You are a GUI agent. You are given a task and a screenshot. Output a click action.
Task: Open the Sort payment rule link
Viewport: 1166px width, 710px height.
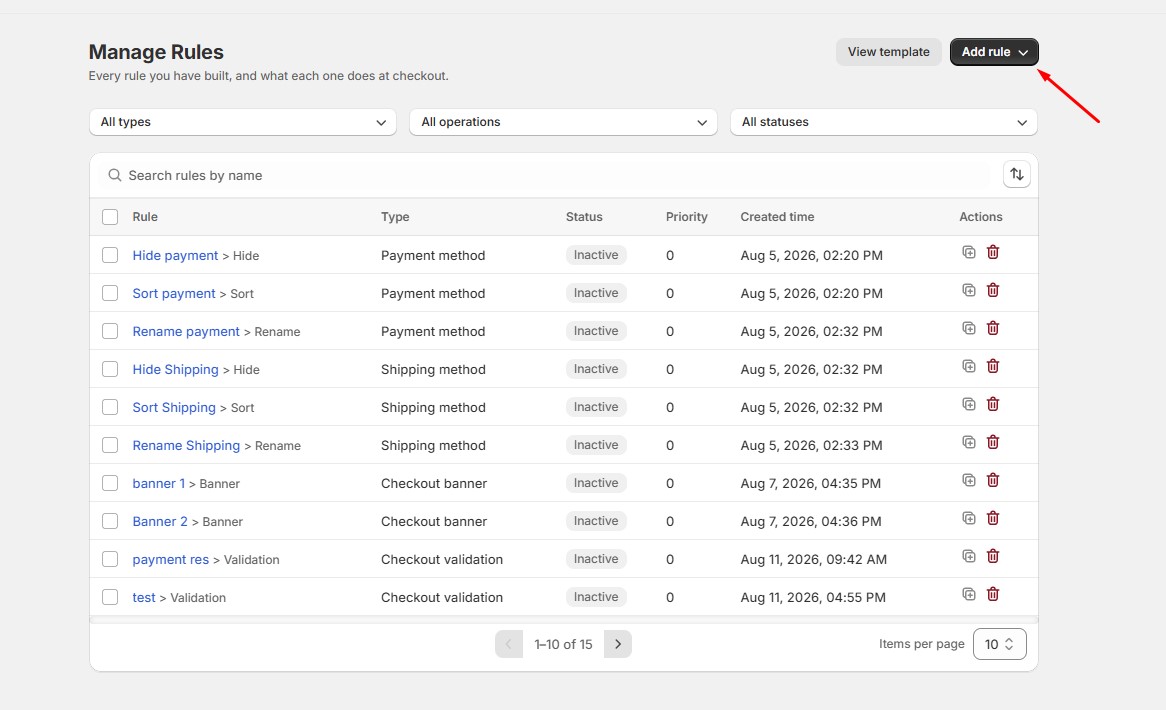point(174,293)
